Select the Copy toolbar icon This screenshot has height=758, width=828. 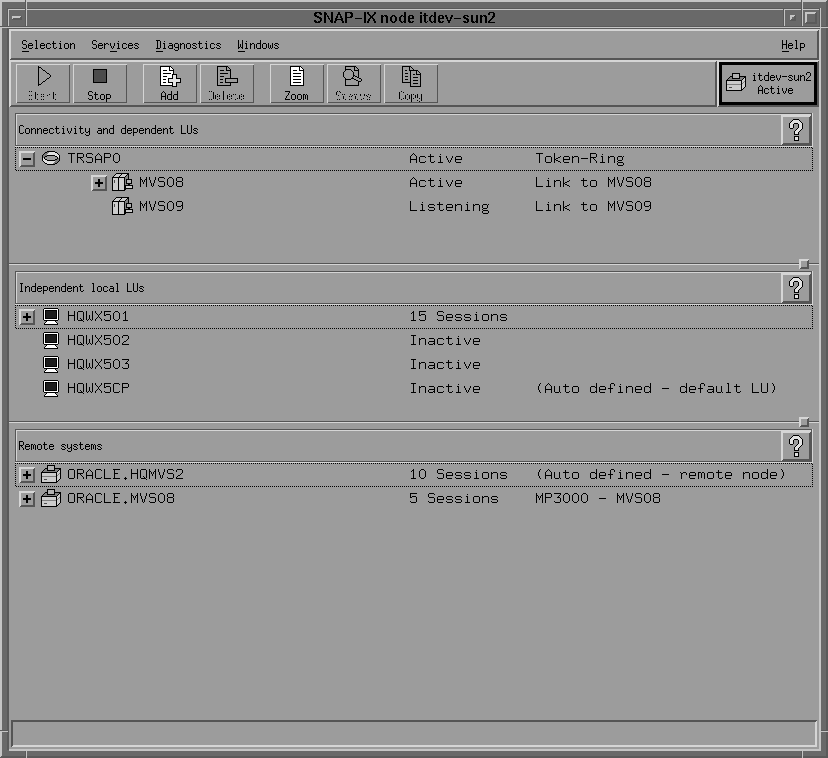410,82
